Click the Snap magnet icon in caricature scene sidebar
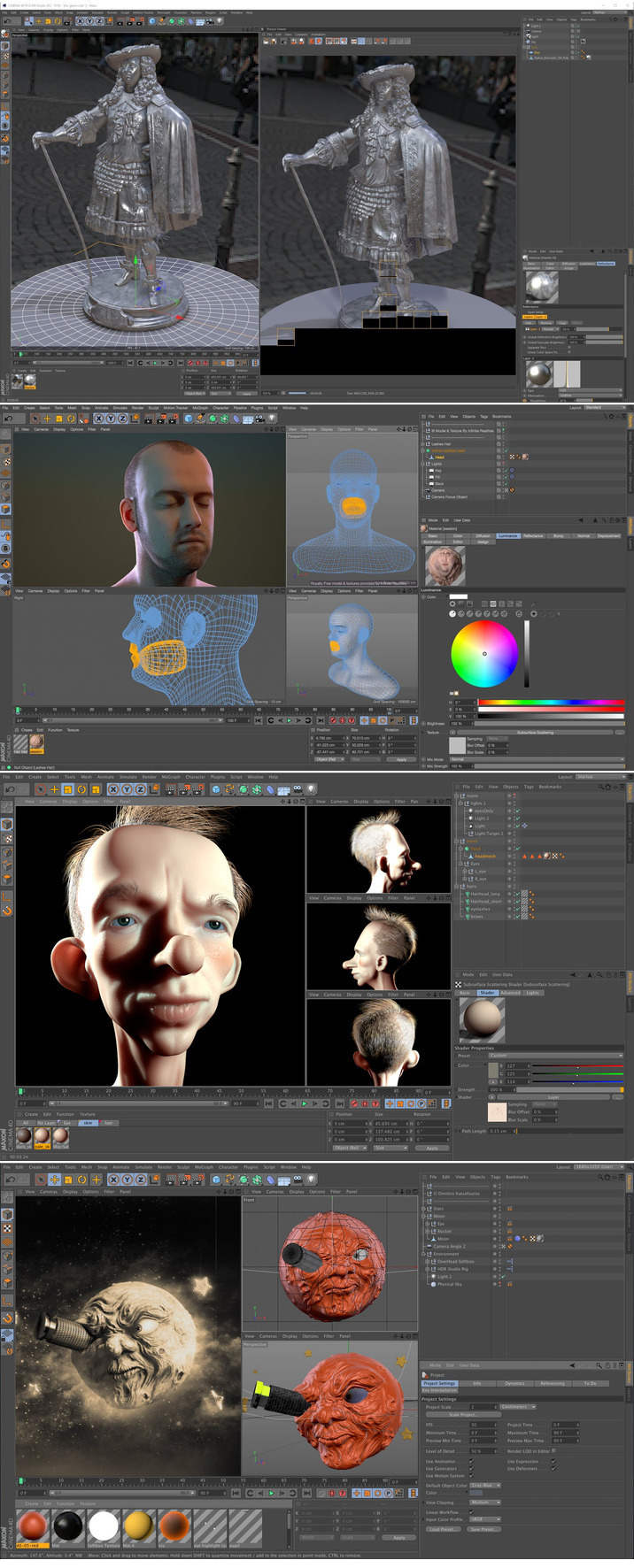 [7, 911]
